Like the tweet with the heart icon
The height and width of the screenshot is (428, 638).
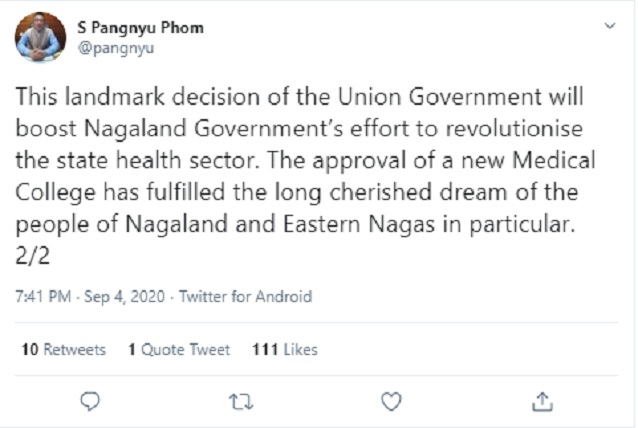pyautogui.click(x=392, y=401)
